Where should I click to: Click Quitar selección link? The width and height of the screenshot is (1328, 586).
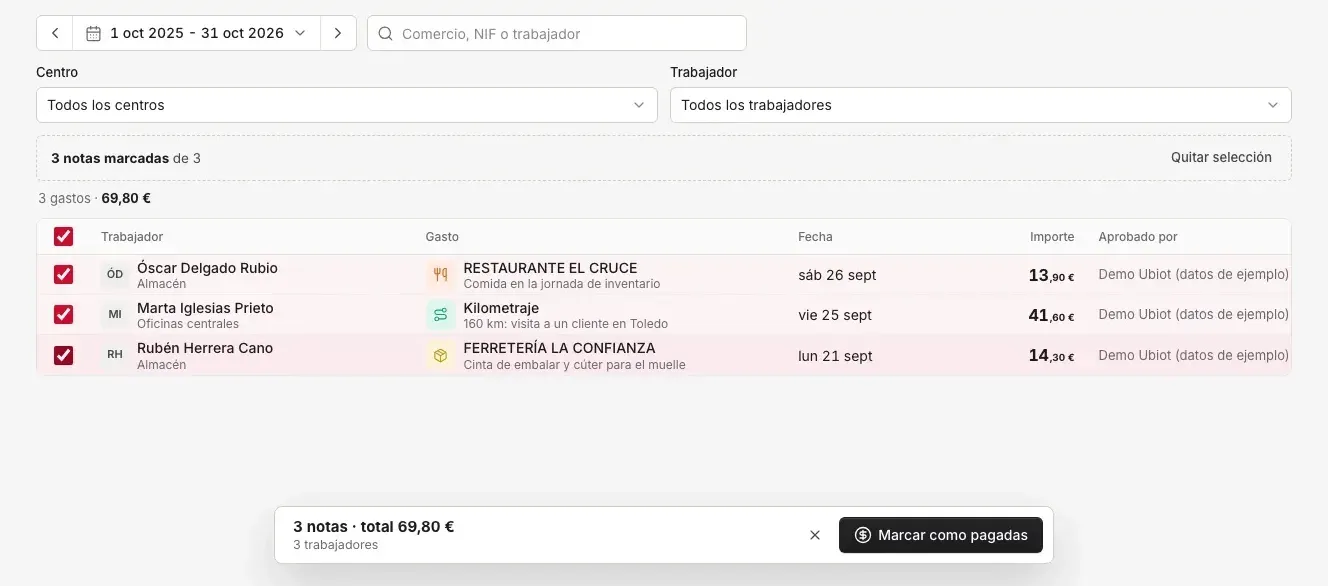click(1221, 157)
